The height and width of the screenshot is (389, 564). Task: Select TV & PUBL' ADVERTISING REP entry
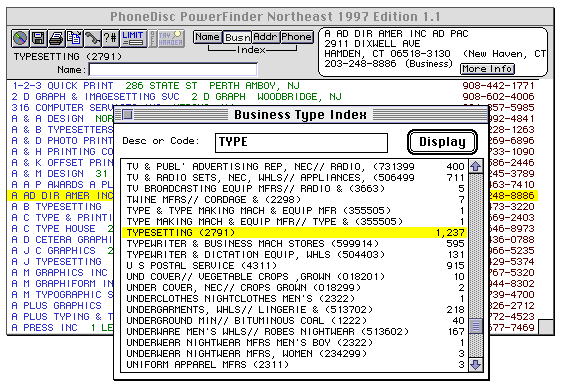294,167
